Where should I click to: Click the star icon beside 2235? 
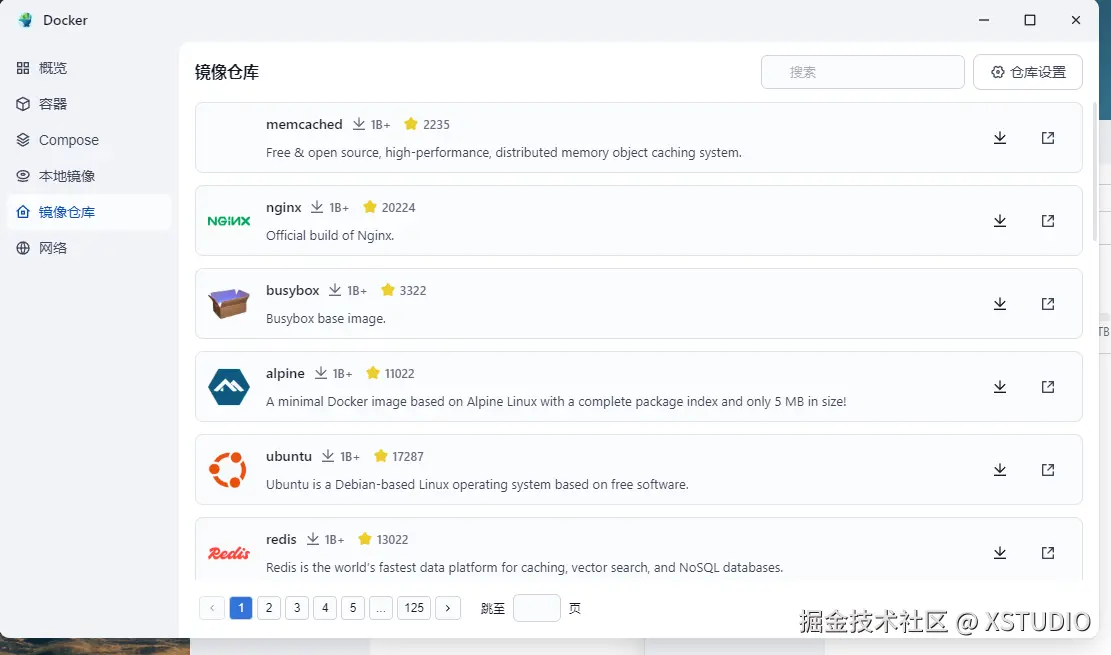[410, 123]
